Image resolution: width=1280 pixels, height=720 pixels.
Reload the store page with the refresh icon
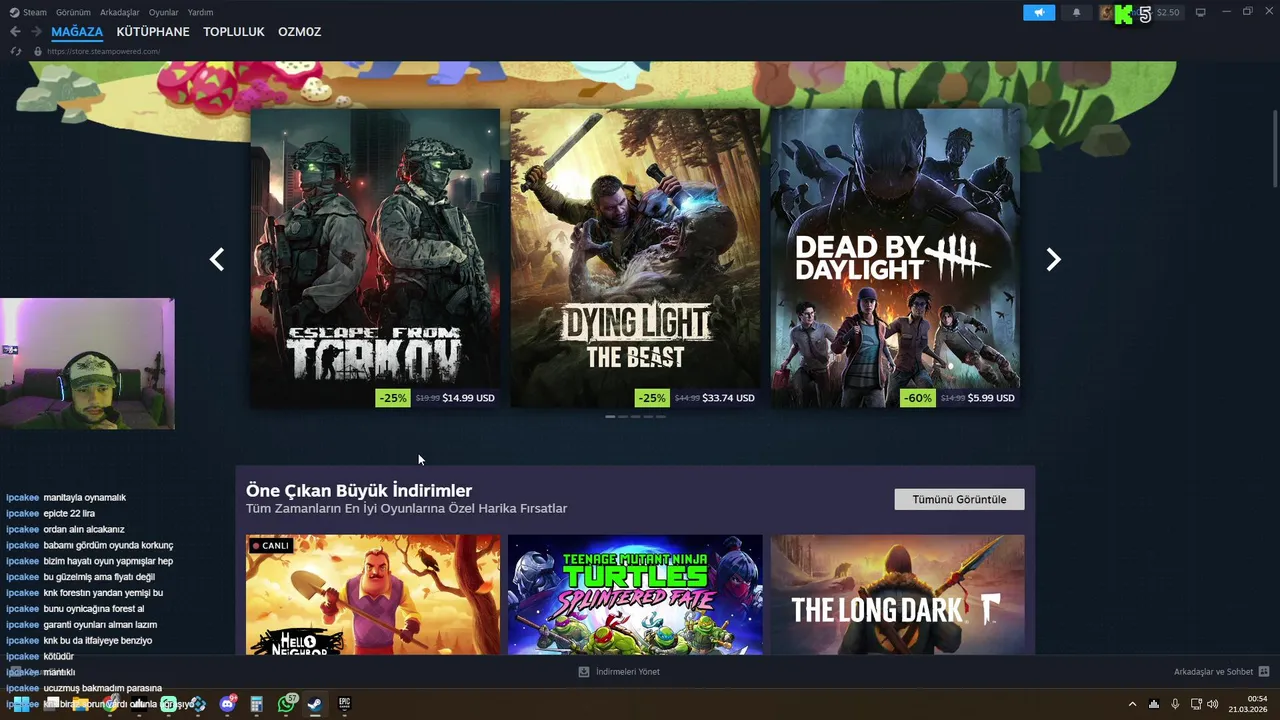(16, 51)
